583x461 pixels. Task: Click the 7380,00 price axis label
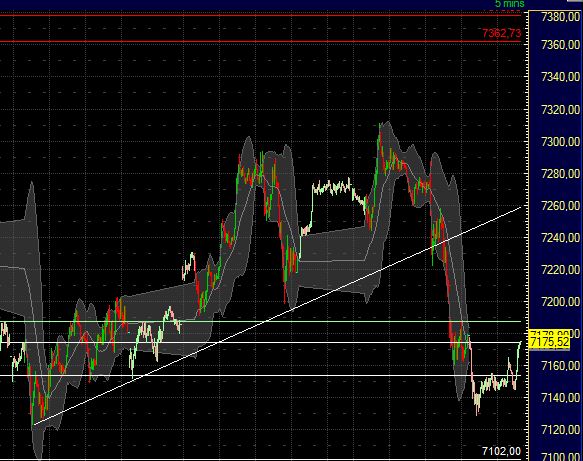coord(561,17)
